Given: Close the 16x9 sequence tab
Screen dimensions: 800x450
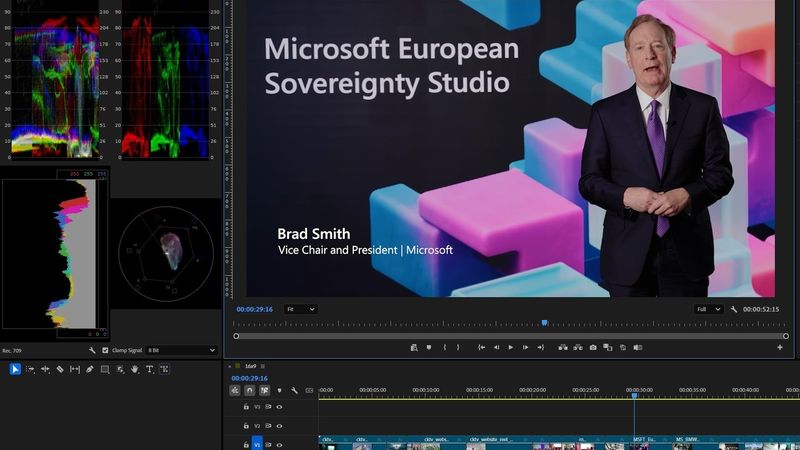Looking at the screenshot, I should [230, 366].
